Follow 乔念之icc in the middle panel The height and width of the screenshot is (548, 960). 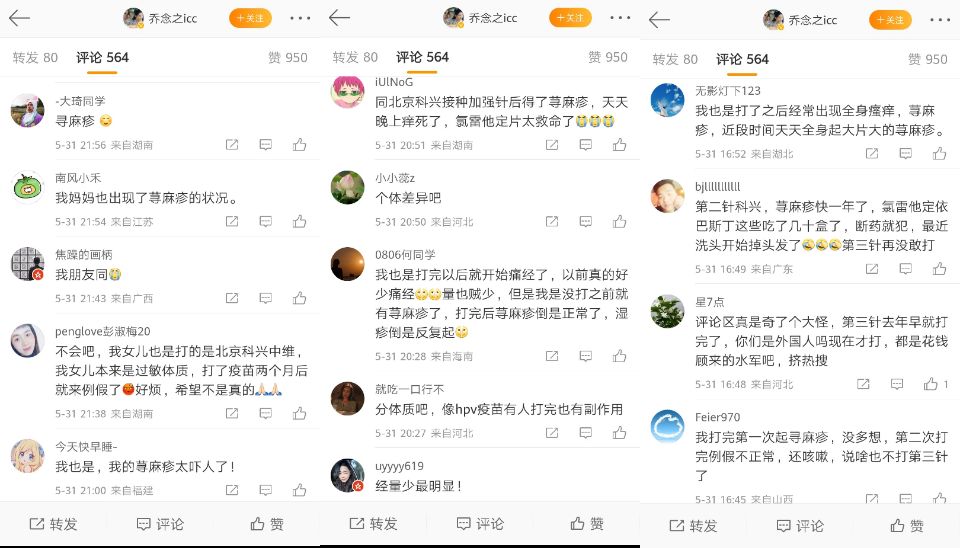coord(570,18)
